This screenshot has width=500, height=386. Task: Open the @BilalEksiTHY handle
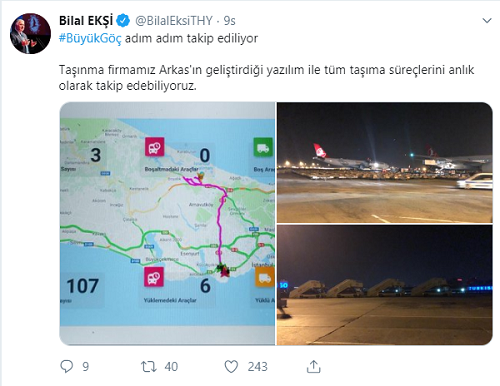(x=174, y=21)
